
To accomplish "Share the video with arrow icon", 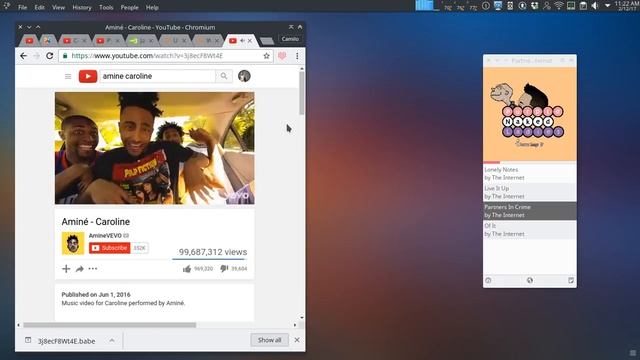I will click(x=80, y=269).
